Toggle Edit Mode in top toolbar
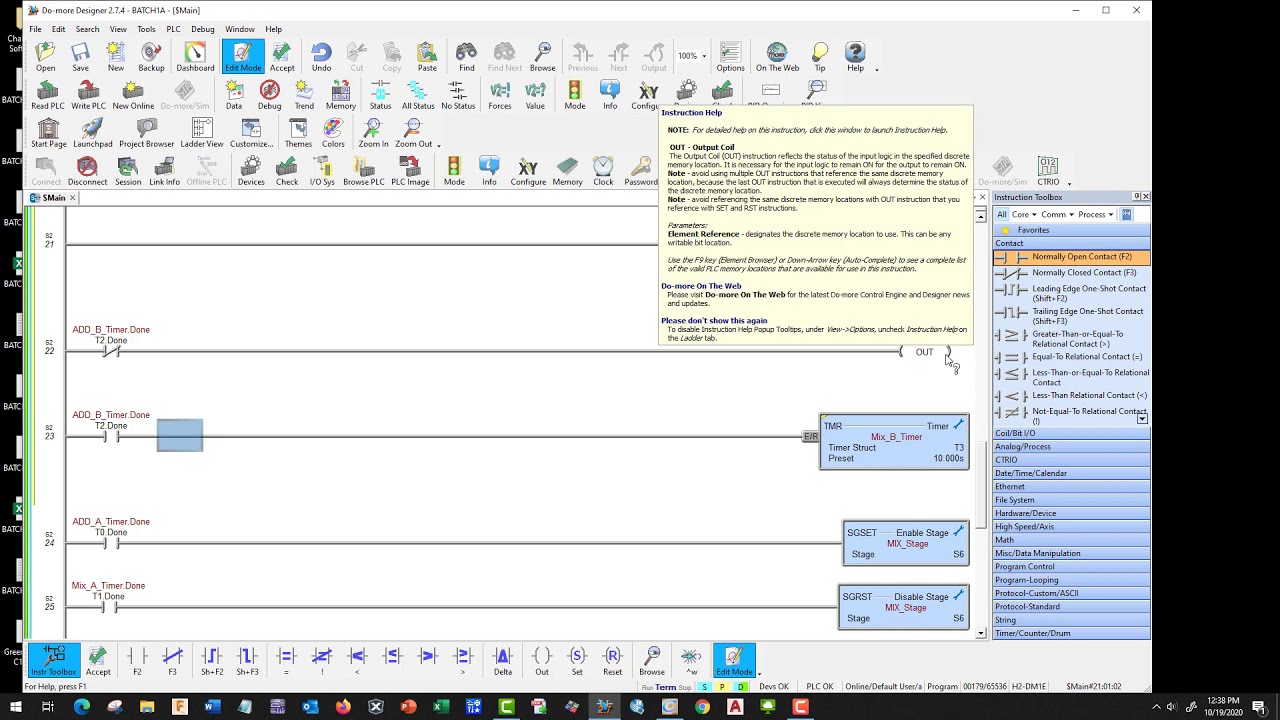1280x720 pixels. pos(243,58)
